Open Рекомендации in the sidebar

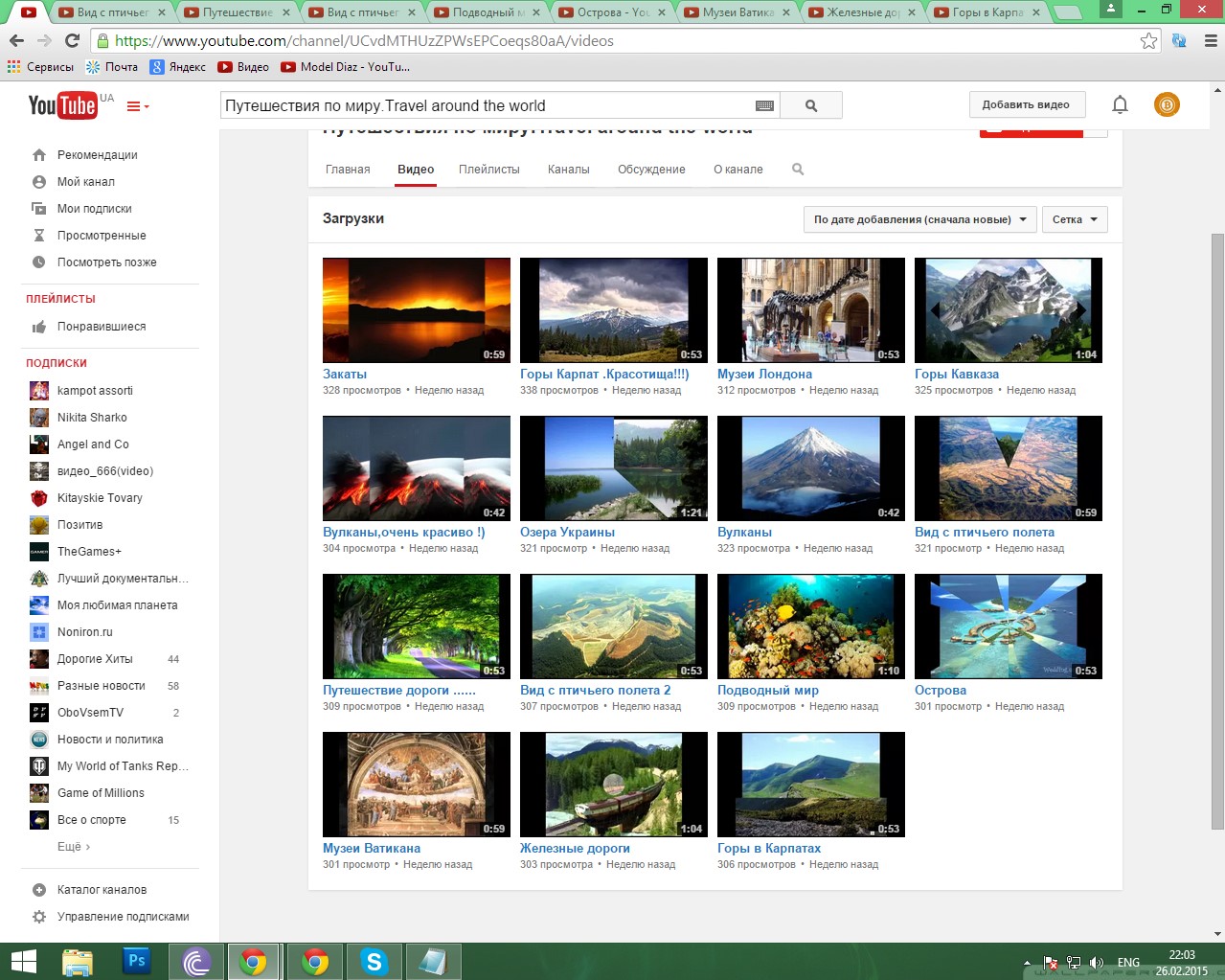point(97,154)
